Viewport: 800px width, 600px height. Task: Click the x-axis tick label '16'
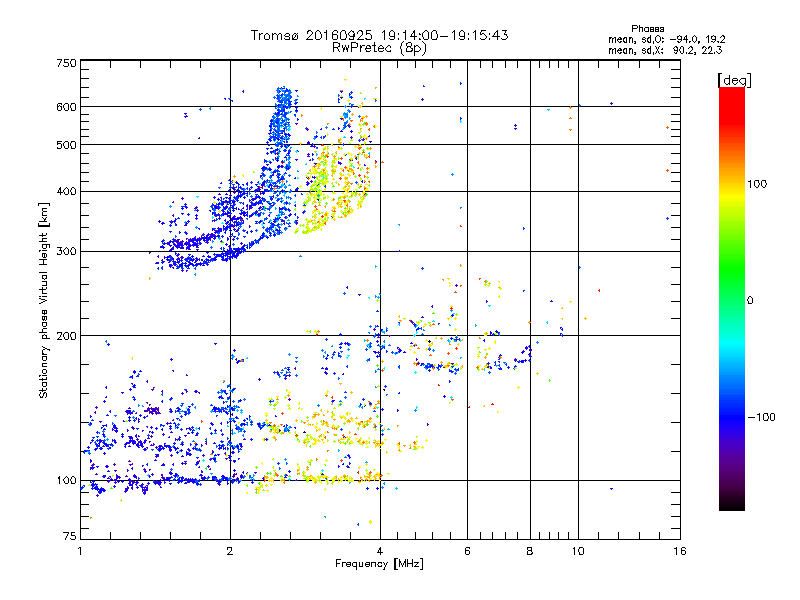680,551
